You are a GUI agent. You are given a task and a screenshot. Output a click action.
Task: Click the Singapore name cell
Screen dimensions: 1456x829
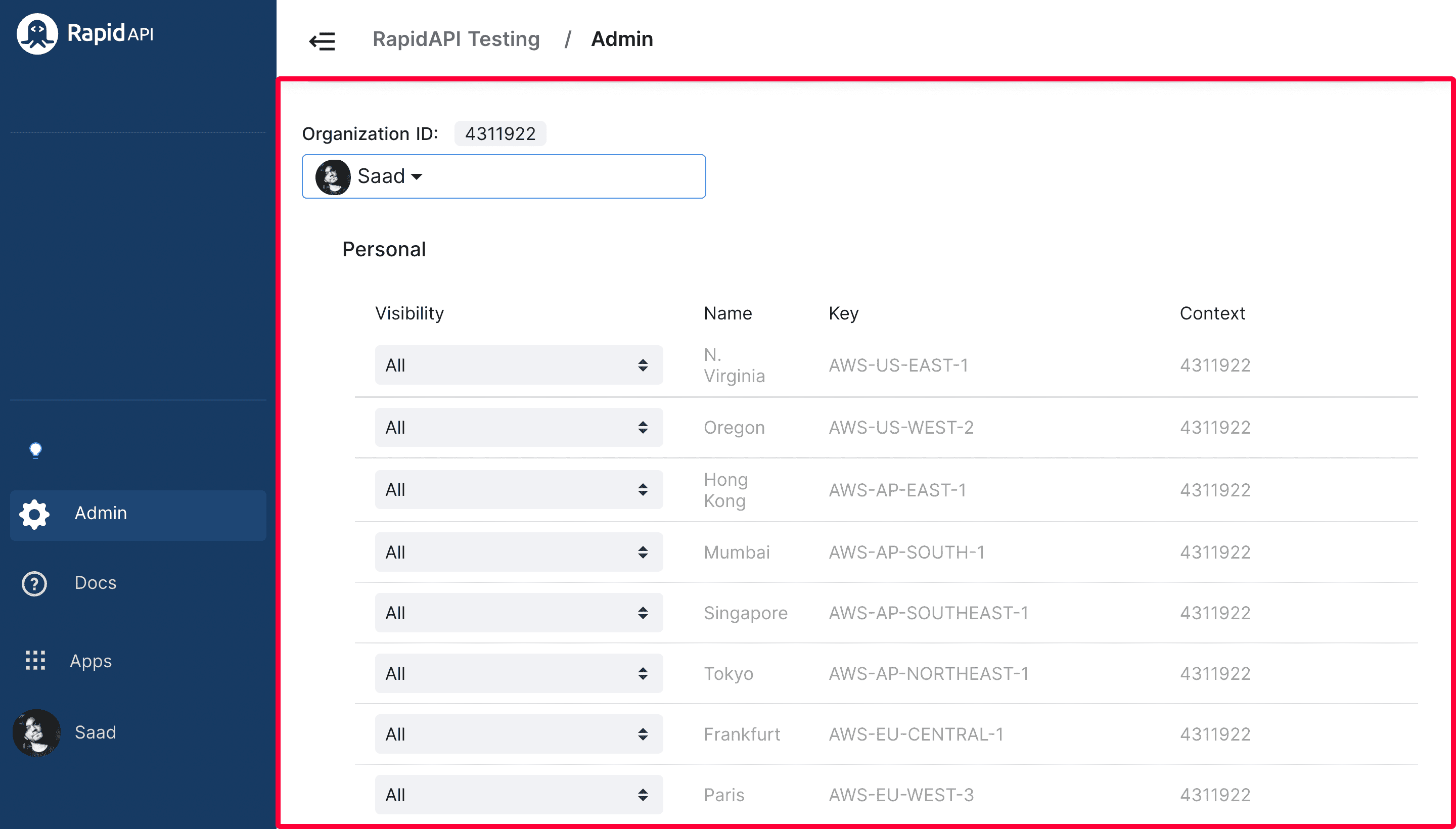tap(745, 613)
